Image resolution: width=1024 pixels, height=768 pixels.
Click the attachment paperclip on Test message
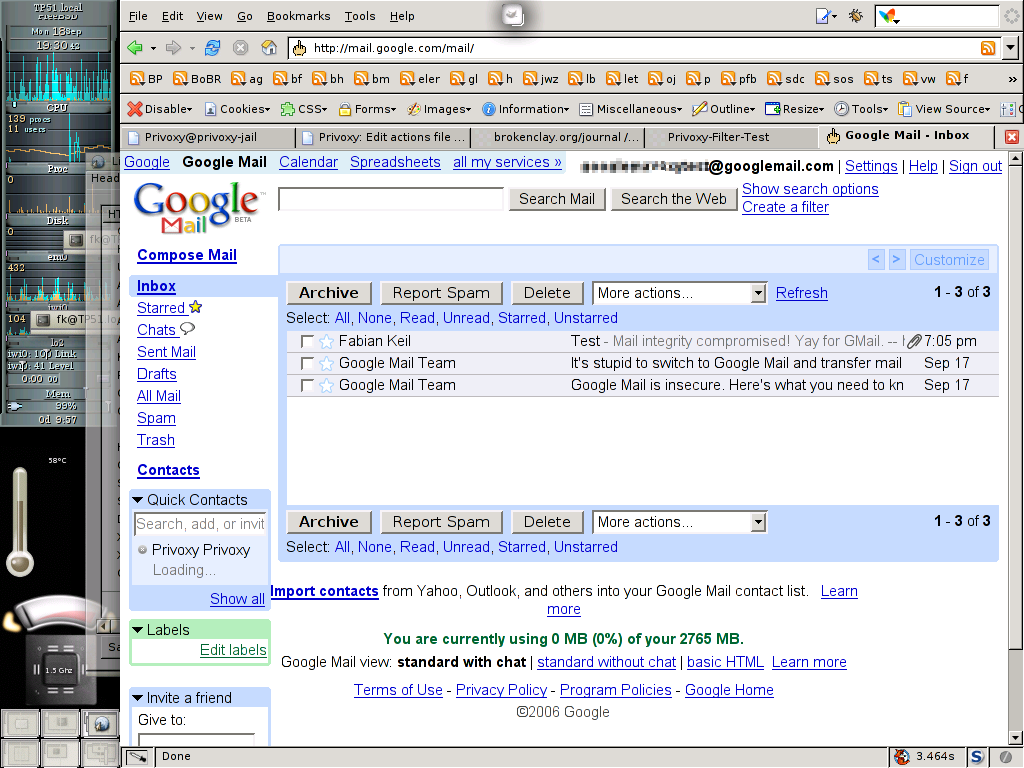[x=914, y=341]
